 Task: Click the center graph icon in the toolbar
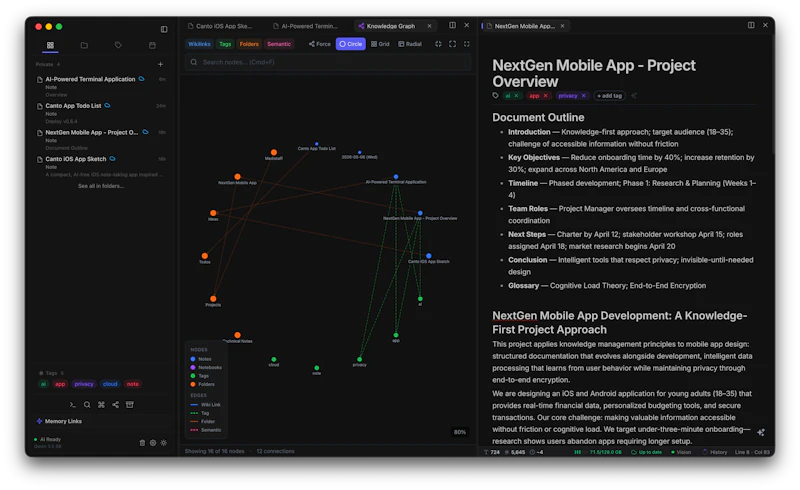coord(438,44)
